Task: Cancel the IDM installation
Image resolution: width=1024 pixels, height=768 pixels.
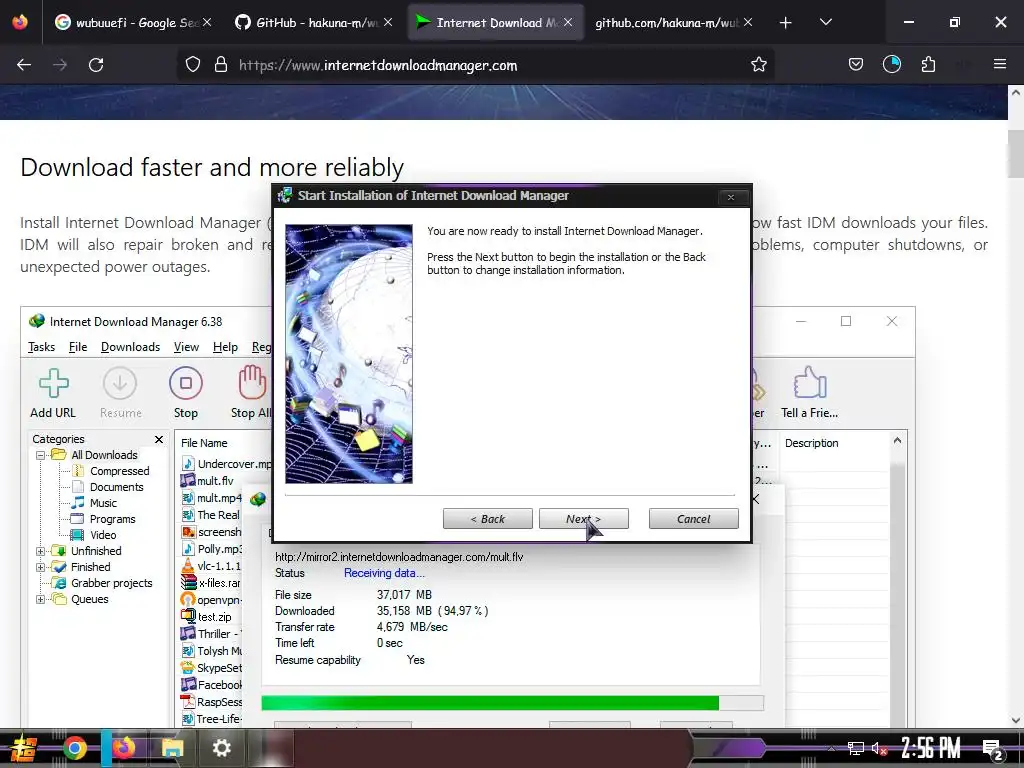Action: 694,519
